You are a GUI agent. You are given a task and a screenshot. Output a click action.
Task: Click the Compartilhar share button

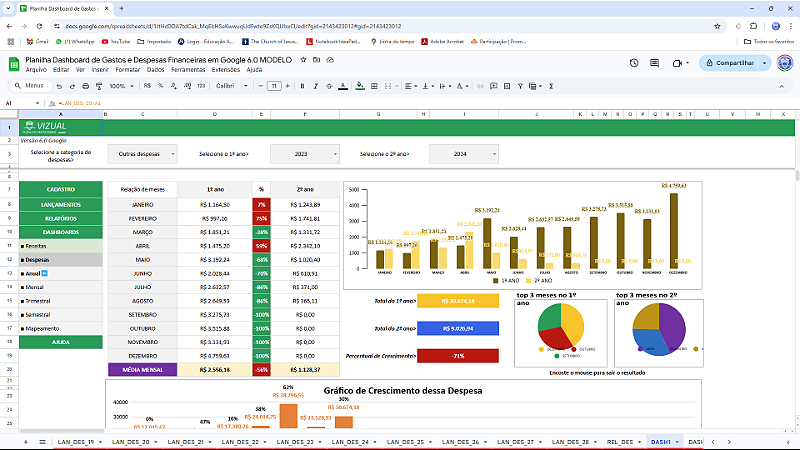pyautogui.click(x=731, y=63)
